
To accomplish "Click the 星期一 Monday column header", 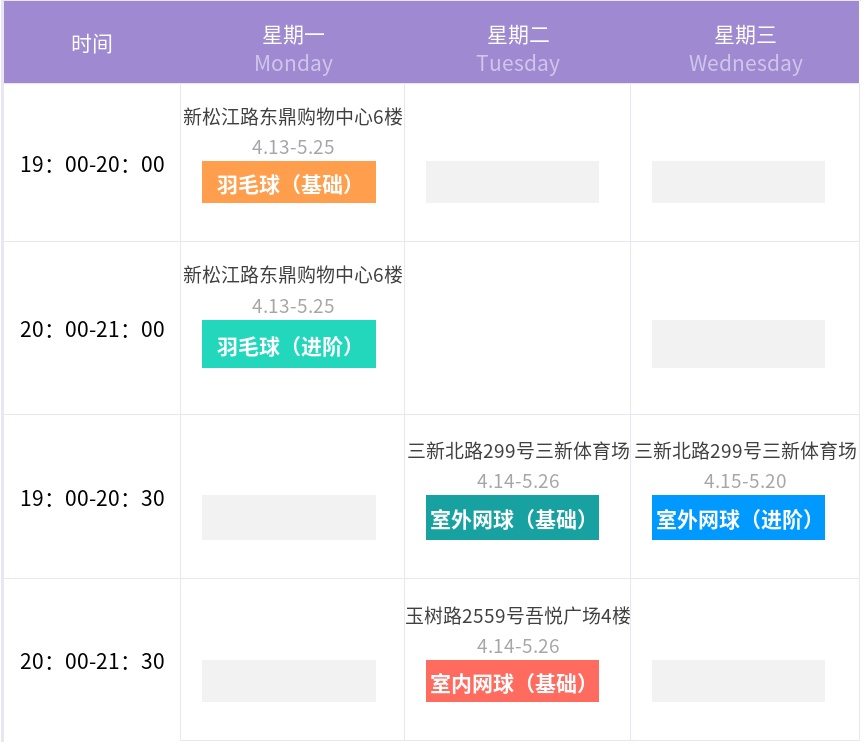I will tap(293, 49).
